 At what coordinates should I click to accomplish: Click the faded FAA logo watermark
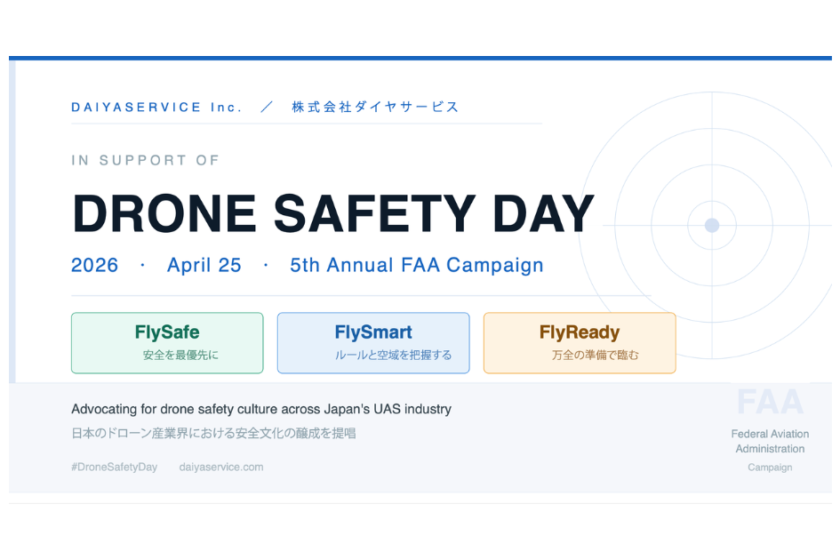point(769,402)
